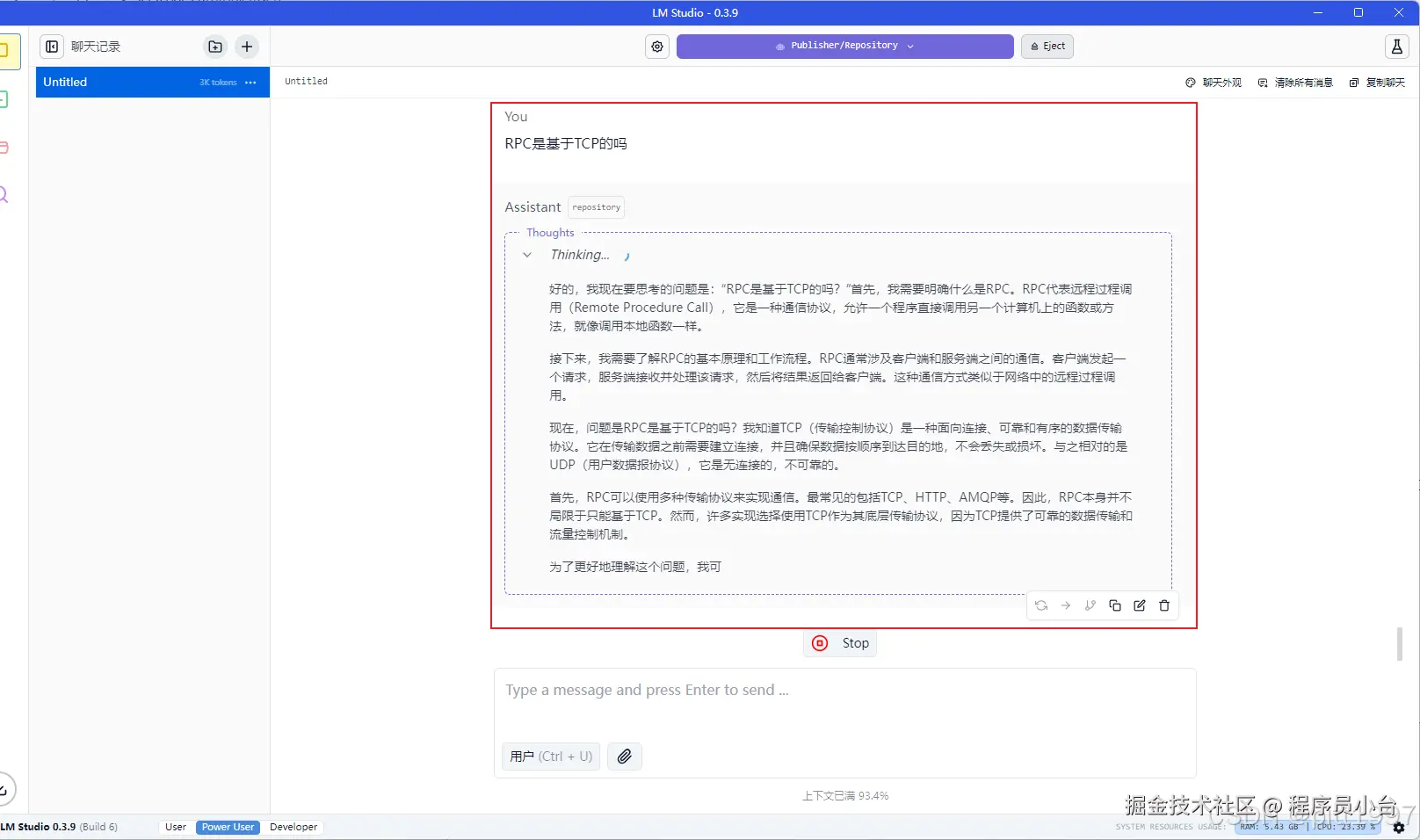Regenerate the assistant's response
The width and height of the screenshot is (1420, 840).
click(1041, 605)
